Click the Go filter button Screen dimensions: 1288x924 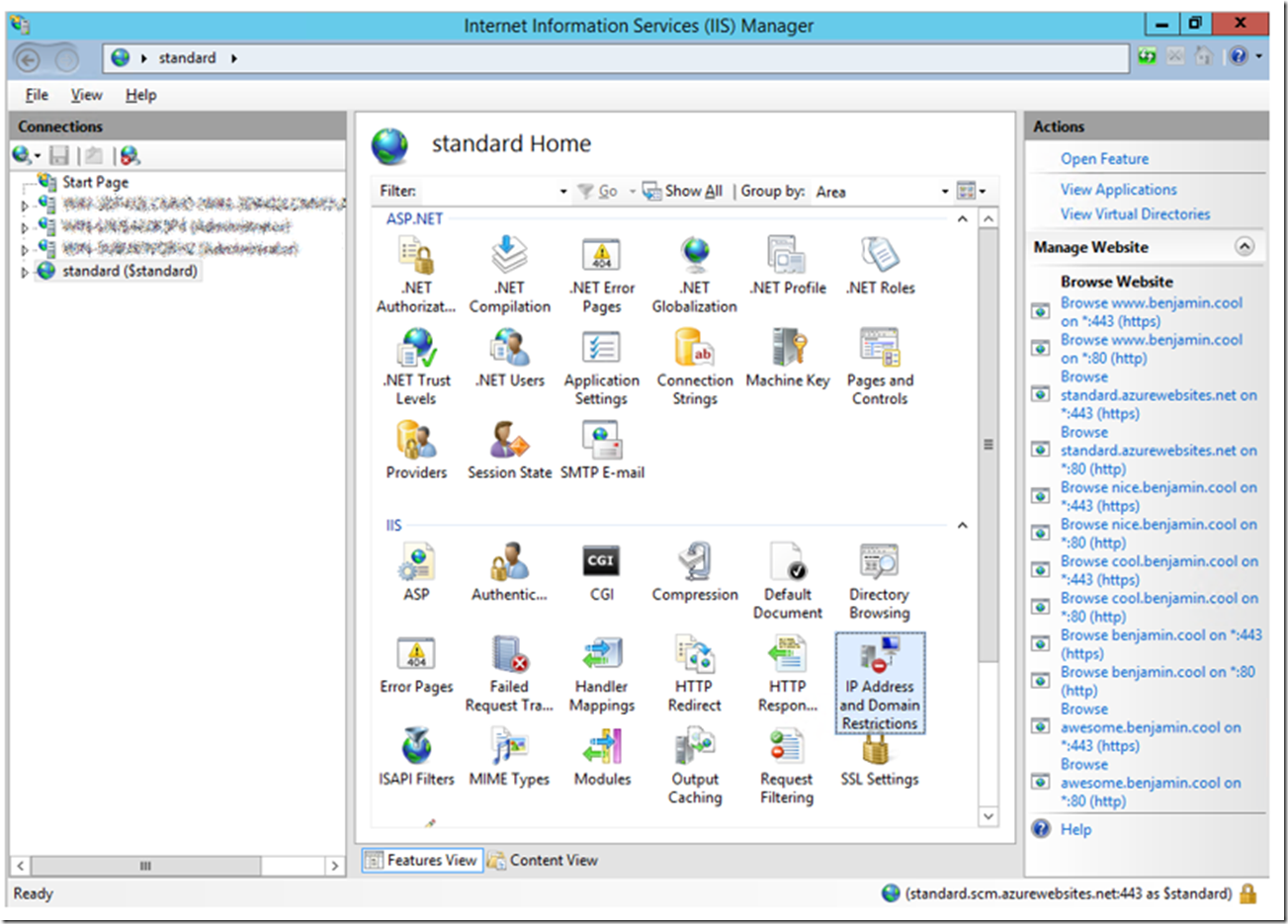click(x=598, y=191)
